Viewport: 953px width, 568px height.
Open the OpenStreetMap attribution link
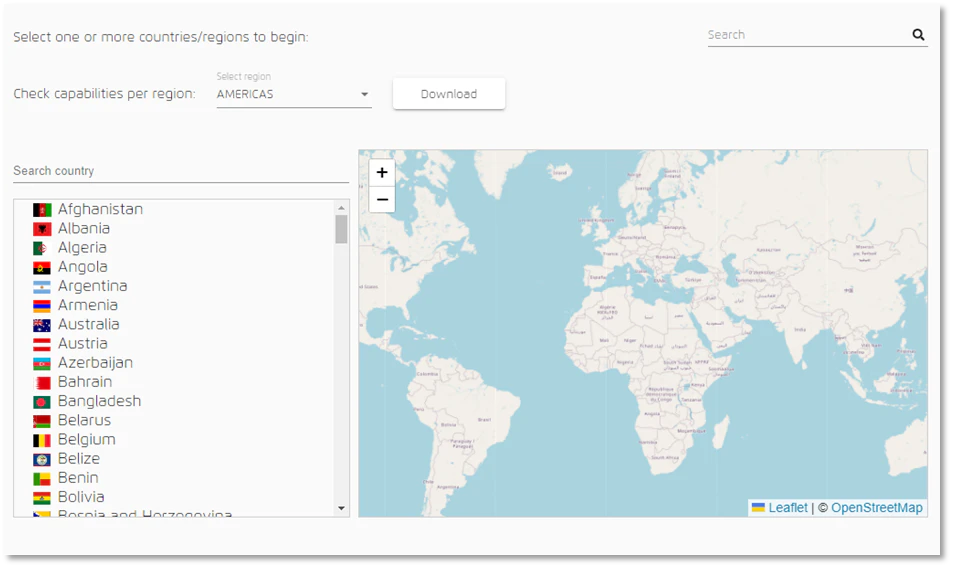coord(876,508)
